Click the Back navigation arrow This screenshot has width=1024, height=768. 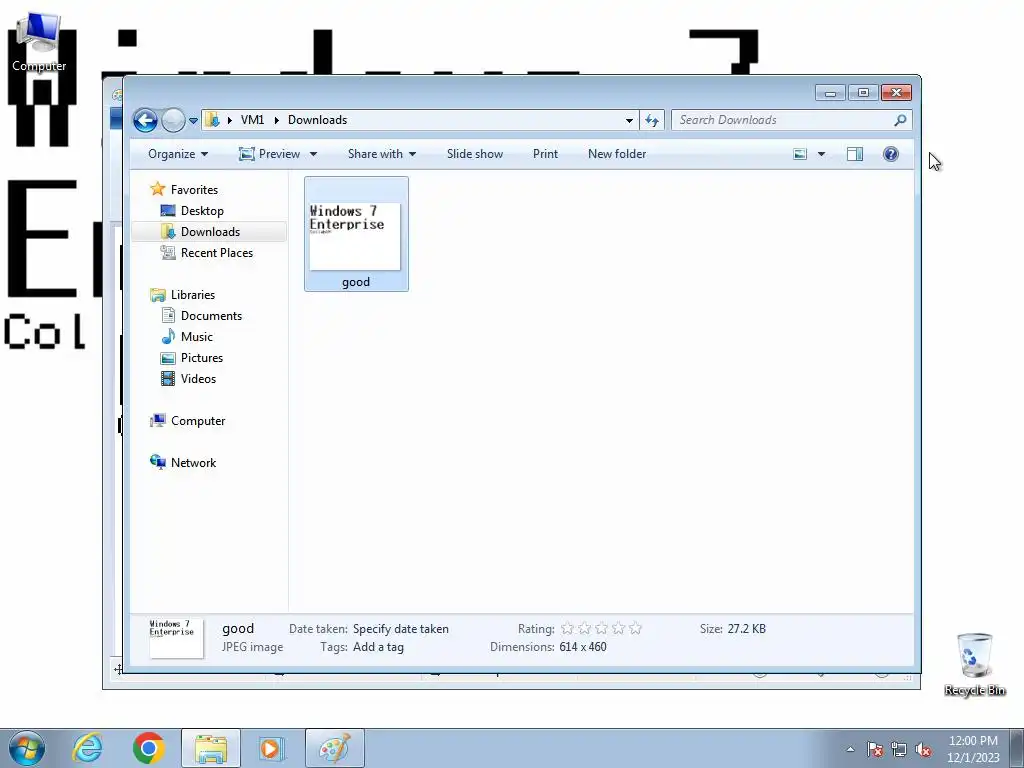tap(145, 120)
